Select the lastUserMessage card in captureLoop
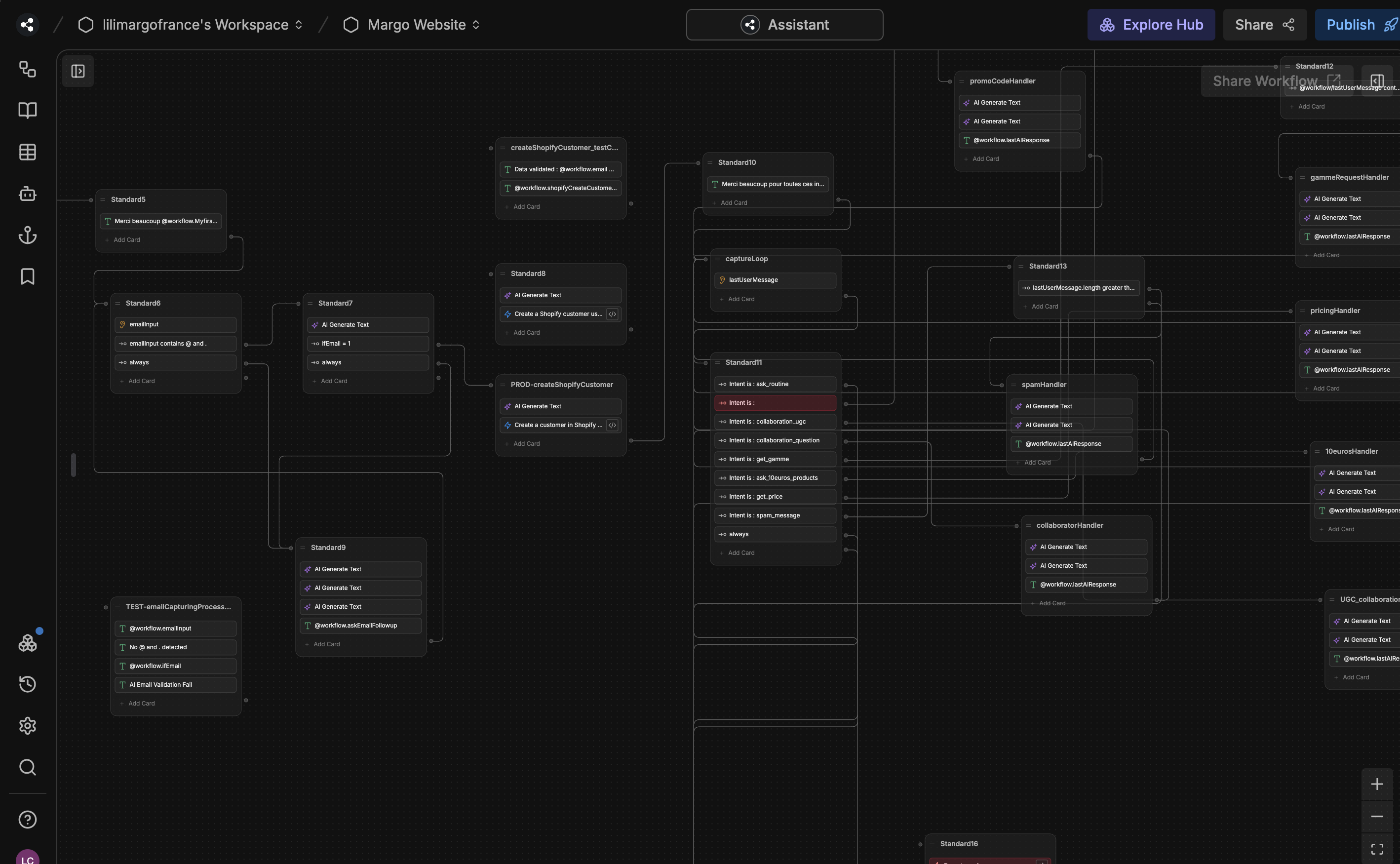Viewport: 1400px width, 864px height. (x=776, y=280)
